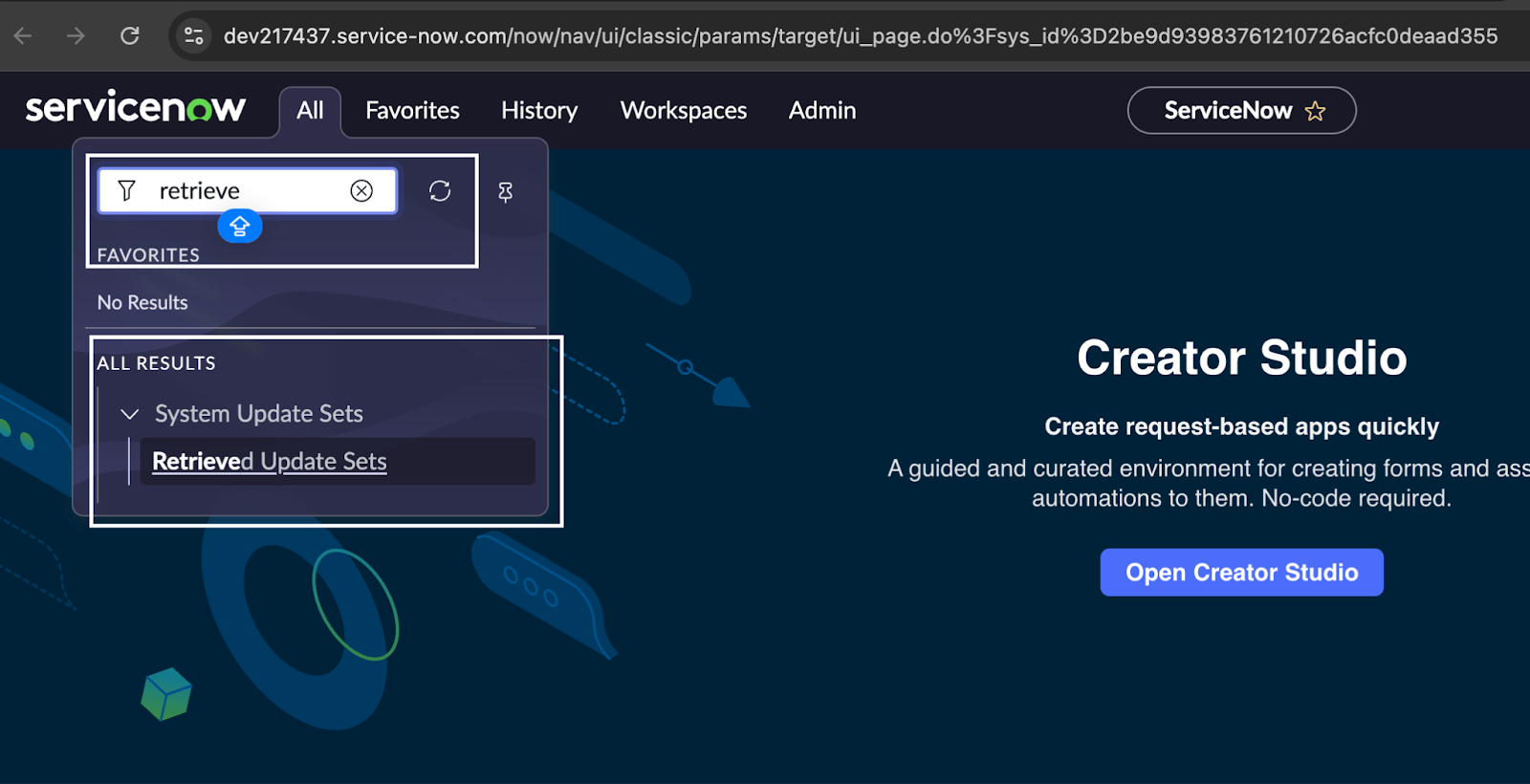The width and height of the screenshot is (1530, 784).
Task: Add the page to favorites with the star icon
Action: (1315, 111)
